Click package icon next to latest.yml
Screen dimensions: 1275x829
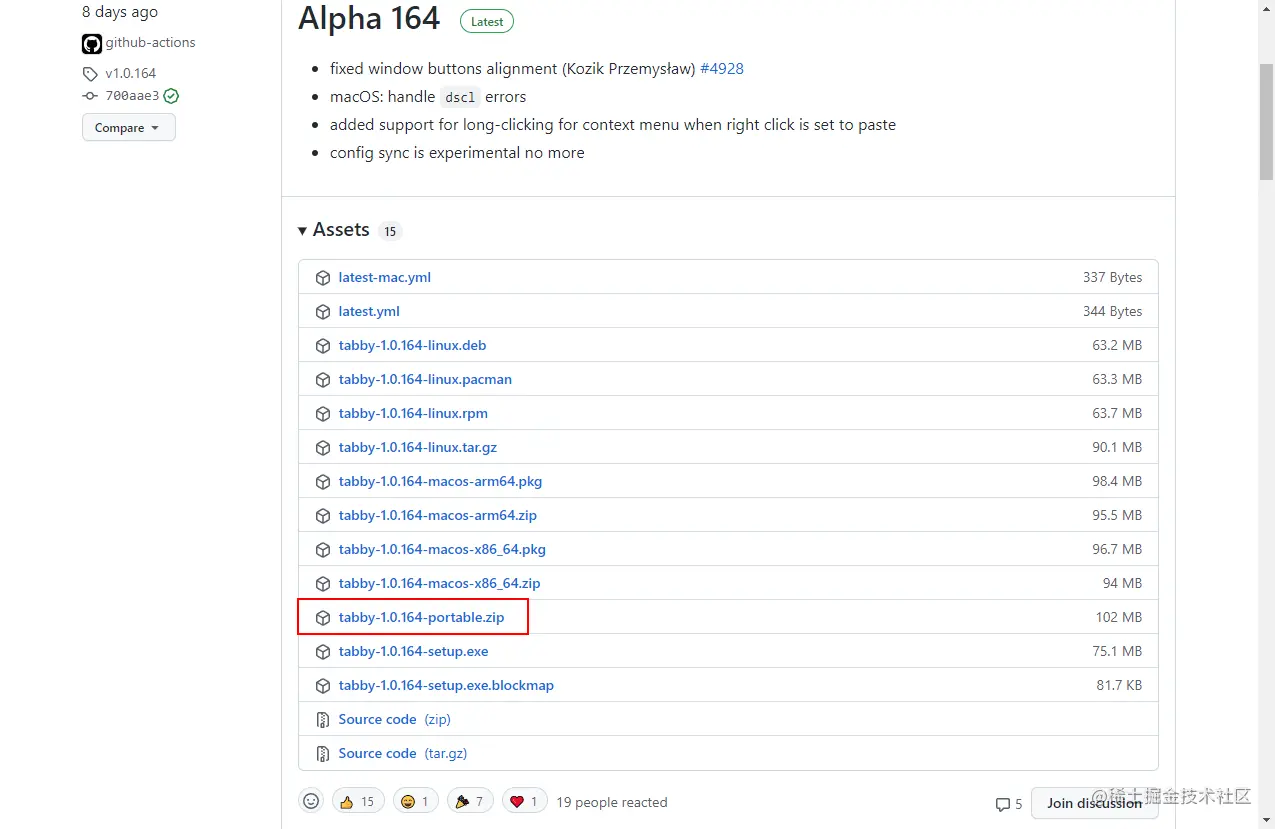[x=323, y=312]
